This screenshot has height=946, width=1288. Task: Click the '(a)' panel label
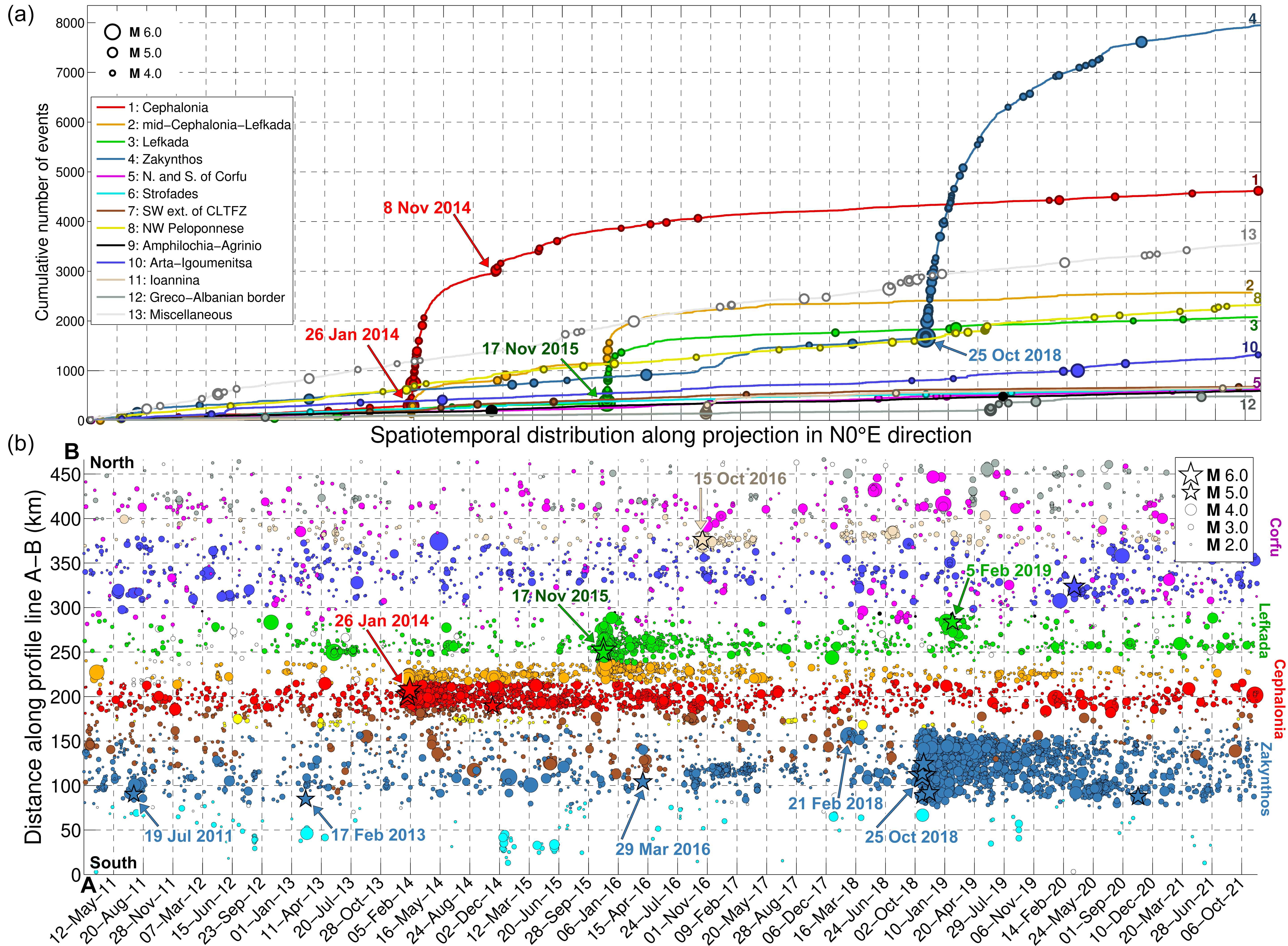[x=21, y=14]
